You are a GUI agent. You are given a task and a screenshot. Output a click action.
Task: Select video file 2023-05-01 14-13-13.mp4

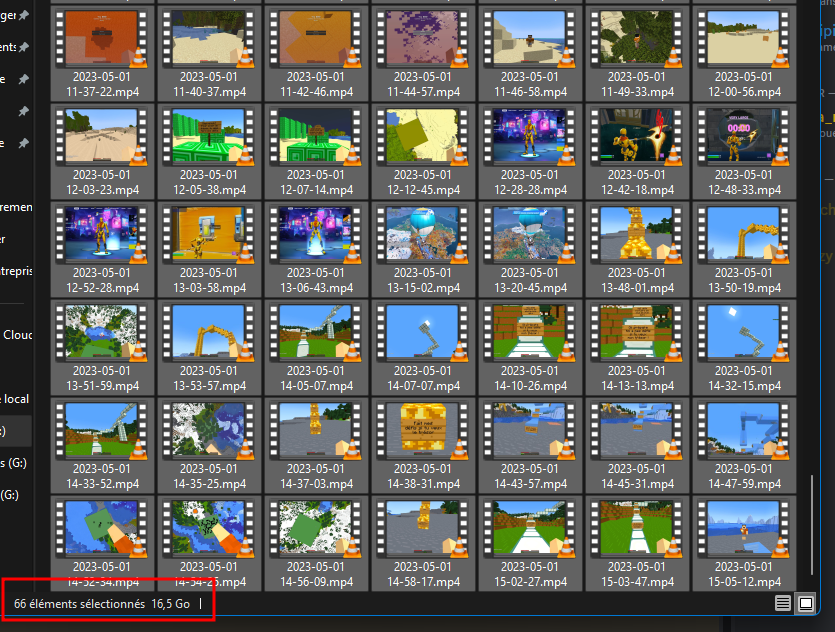(637, 347)
